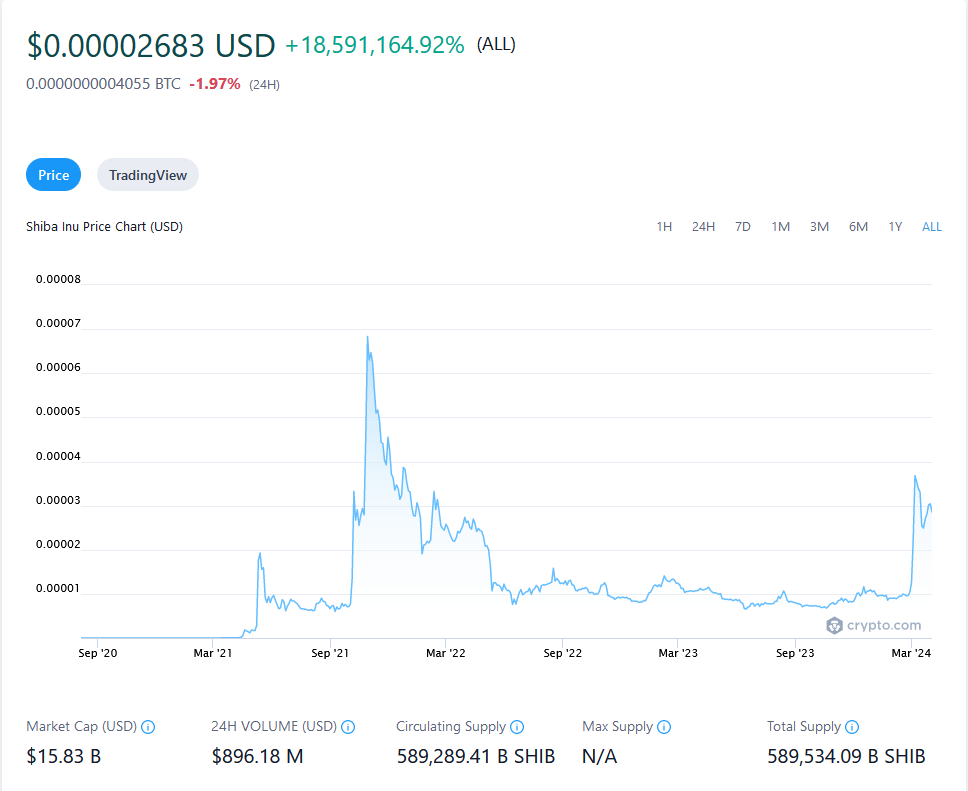Select the 1H time range
Screen dimensions: 968x791
coord(664,227)
